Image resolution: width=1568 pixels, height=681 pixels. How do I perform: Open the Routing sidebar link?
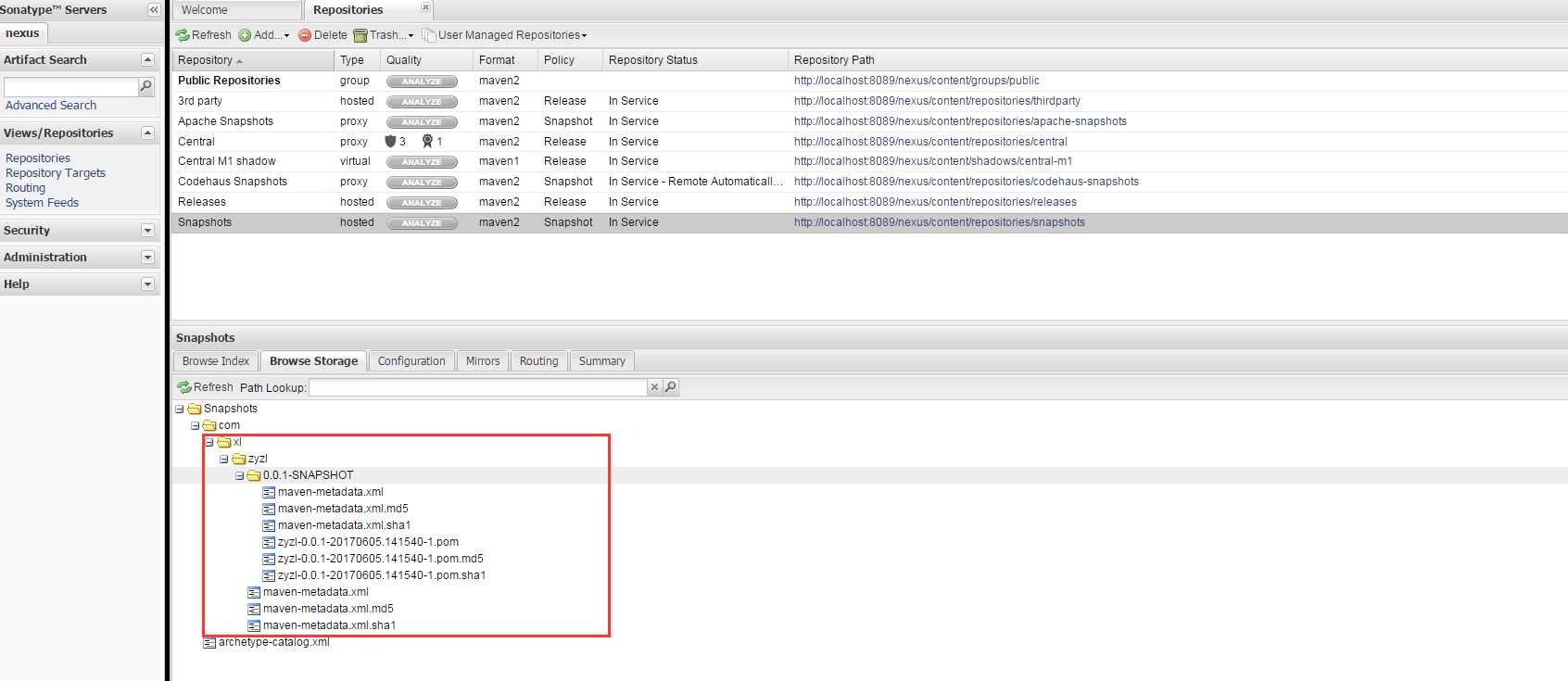click(x=25, y=188)
